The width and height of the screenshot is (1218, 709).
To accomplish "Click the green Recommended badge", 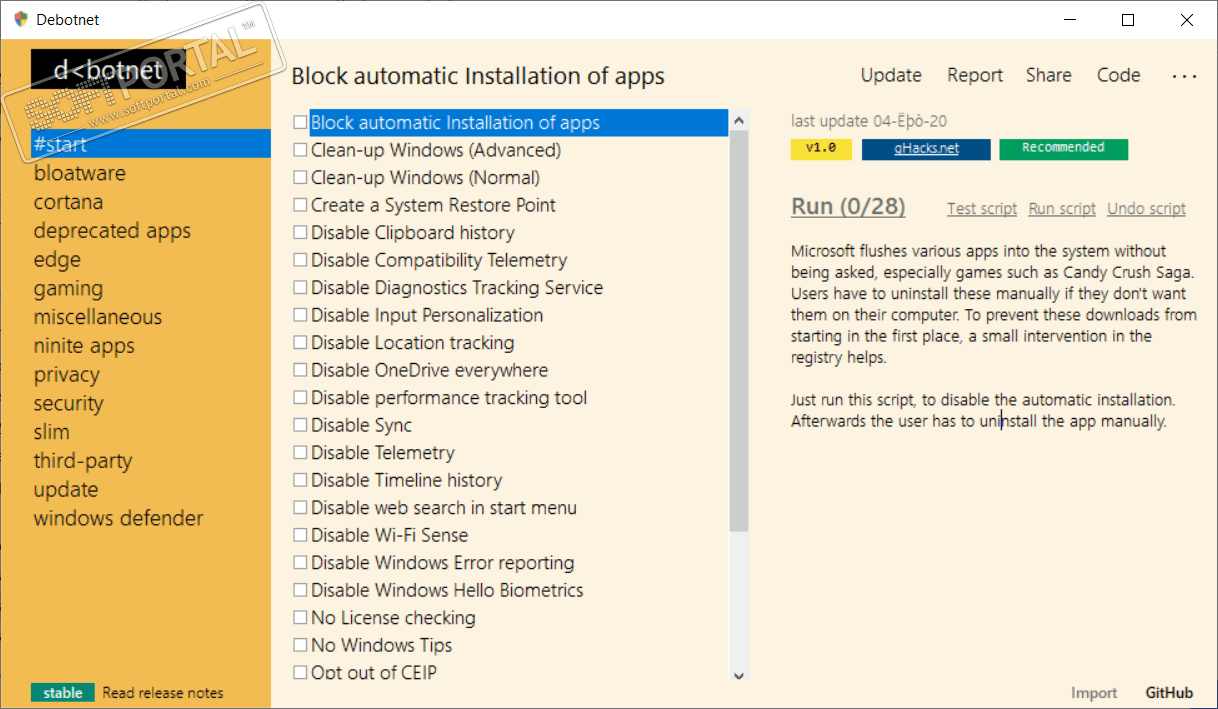I will pos(1063,149).
